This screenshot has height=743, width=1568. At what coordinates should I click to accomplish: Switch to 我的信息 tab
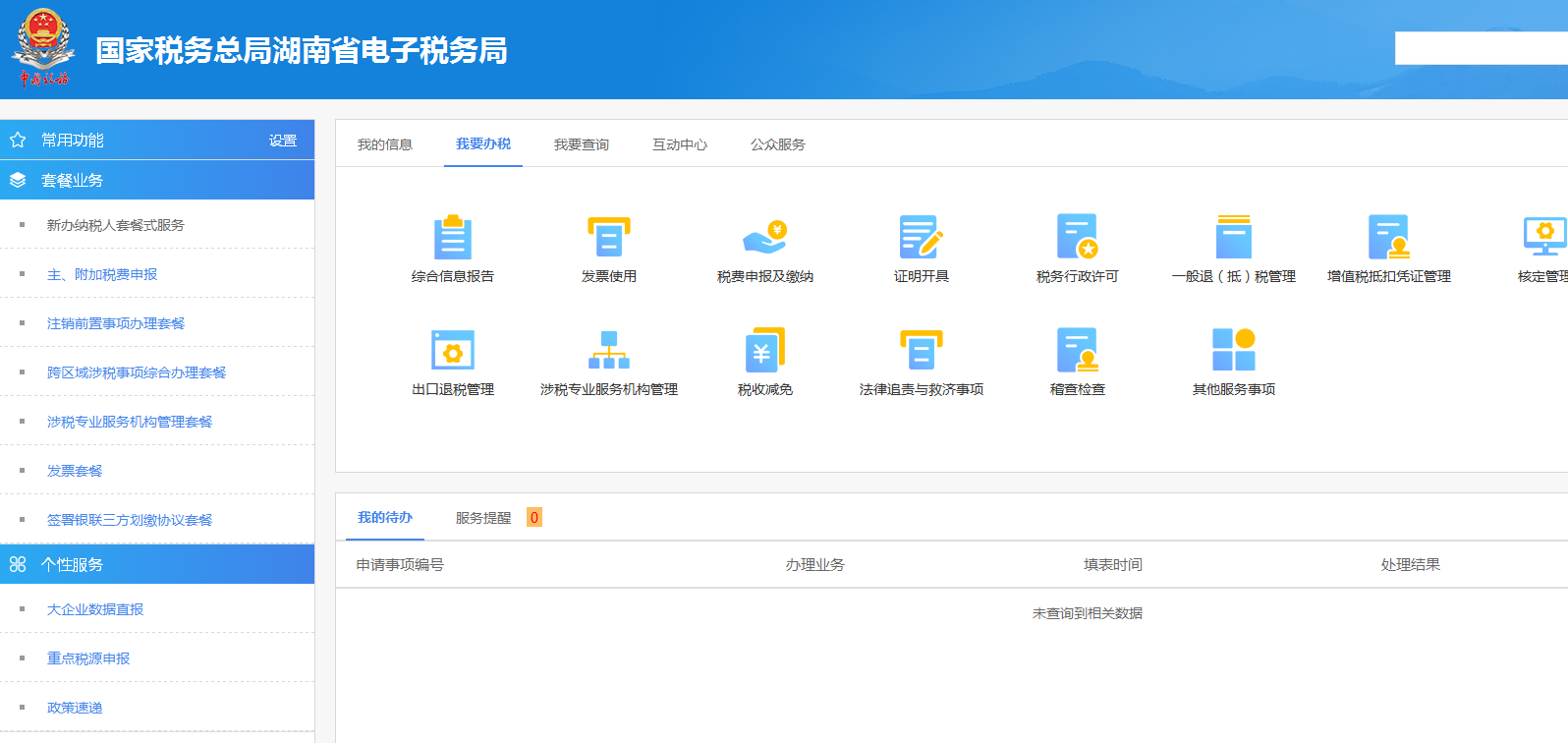point(385,144)
